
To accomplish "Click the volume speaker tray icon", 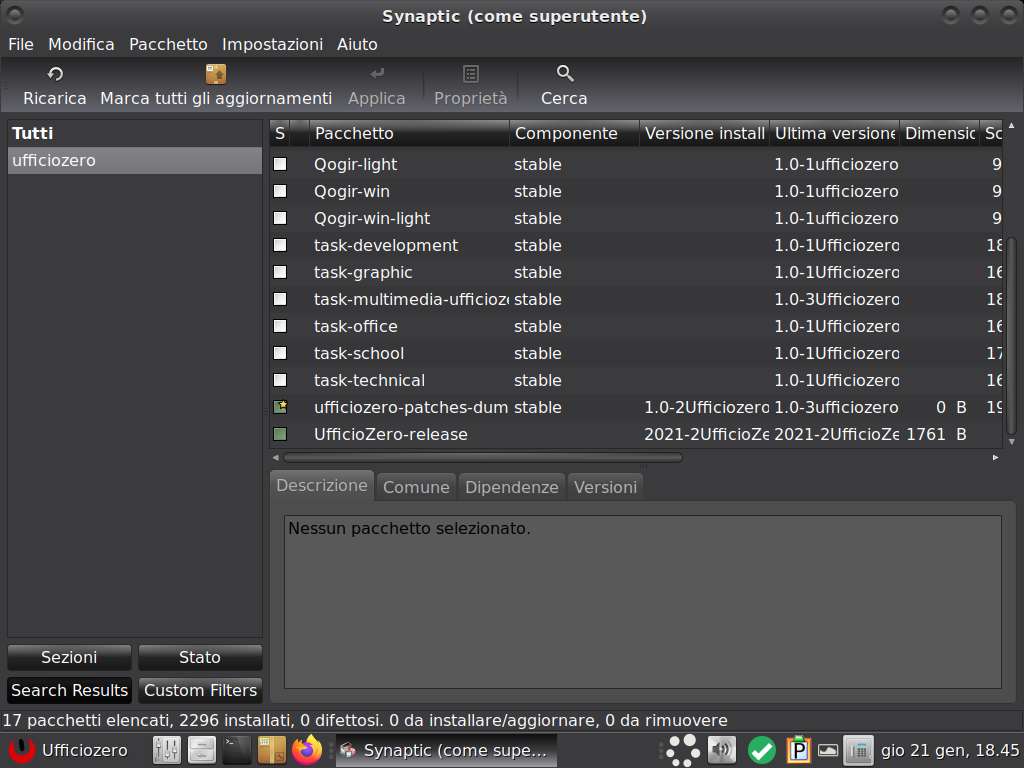I will coord(722,750).
